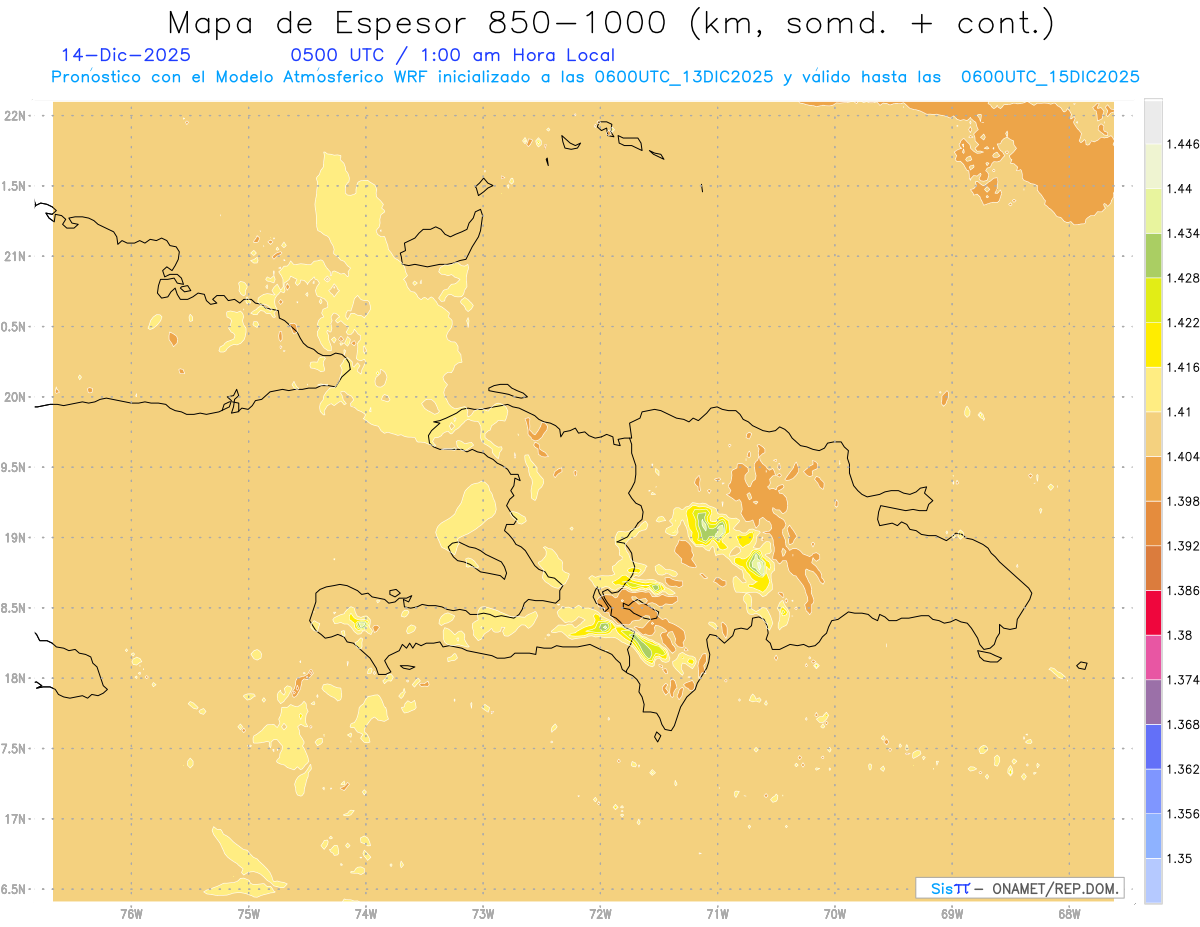Click the 68W longitude axis label
The height and width of the screenshot is (927, 1200).
[x=1069, y=913]
